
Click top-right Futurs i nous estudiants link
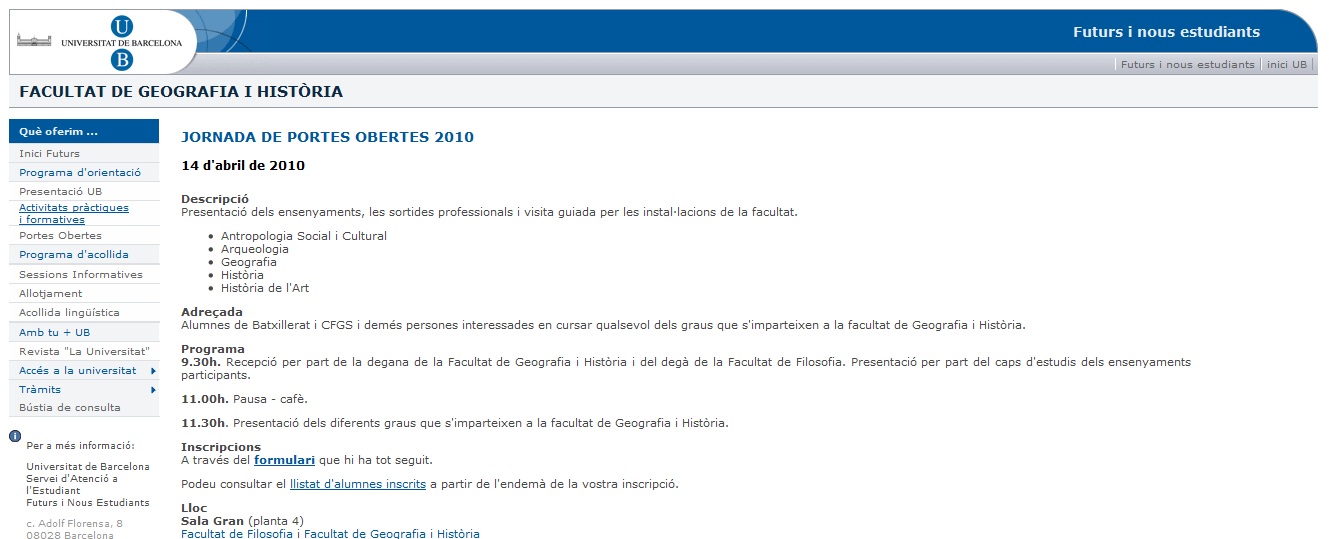click(1187, 64)
